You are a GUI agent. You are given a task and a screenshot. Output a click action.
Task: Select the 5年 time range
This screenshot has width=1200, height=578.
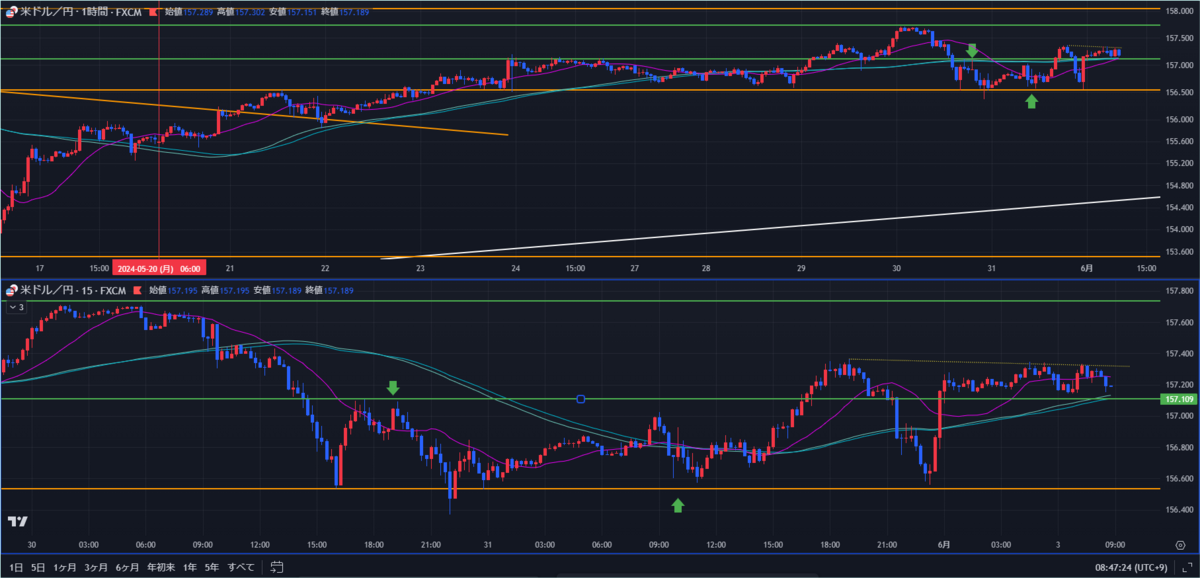click(212, 567)
